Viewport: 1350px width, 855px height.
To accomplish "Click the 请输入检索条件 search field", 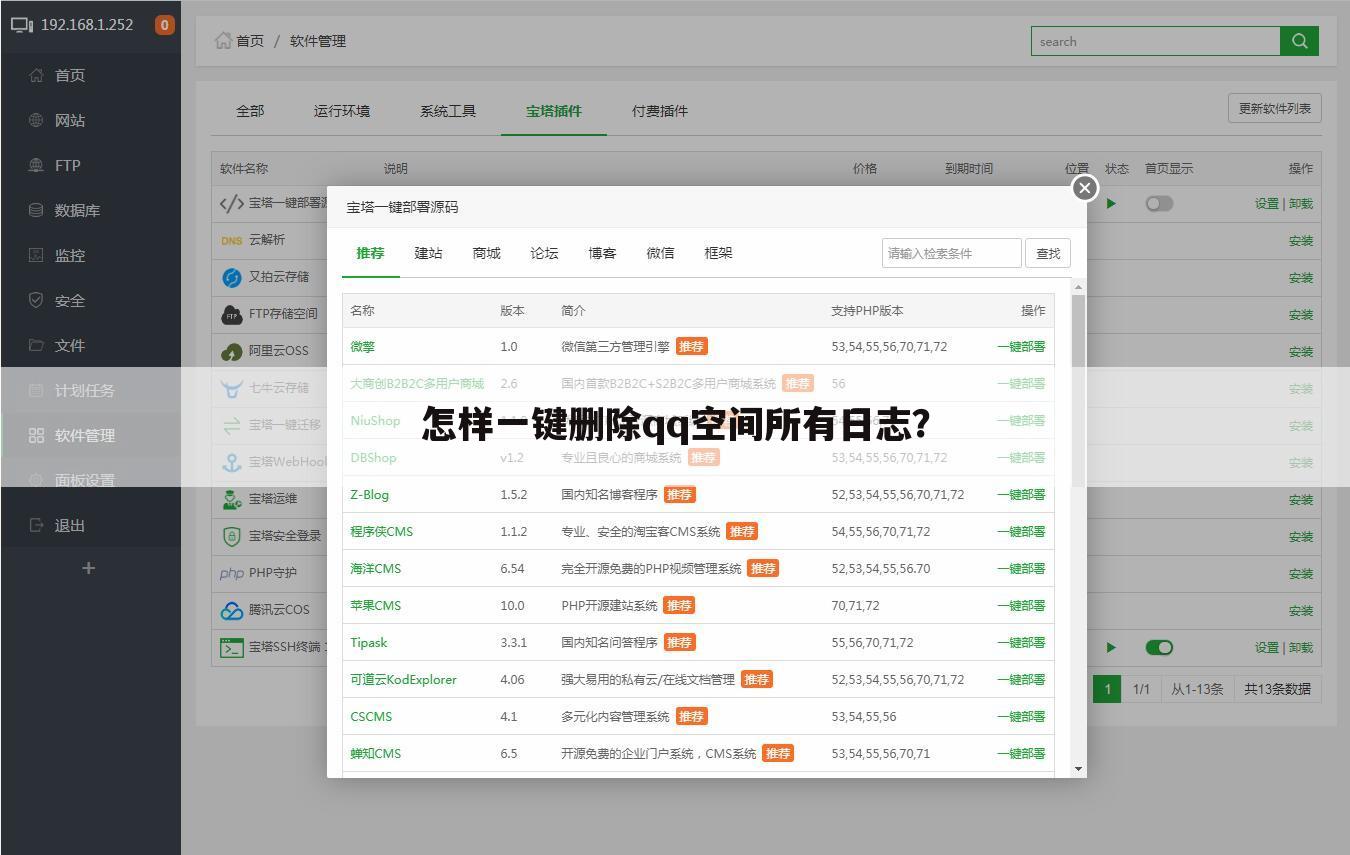I will tap(951, 254).
